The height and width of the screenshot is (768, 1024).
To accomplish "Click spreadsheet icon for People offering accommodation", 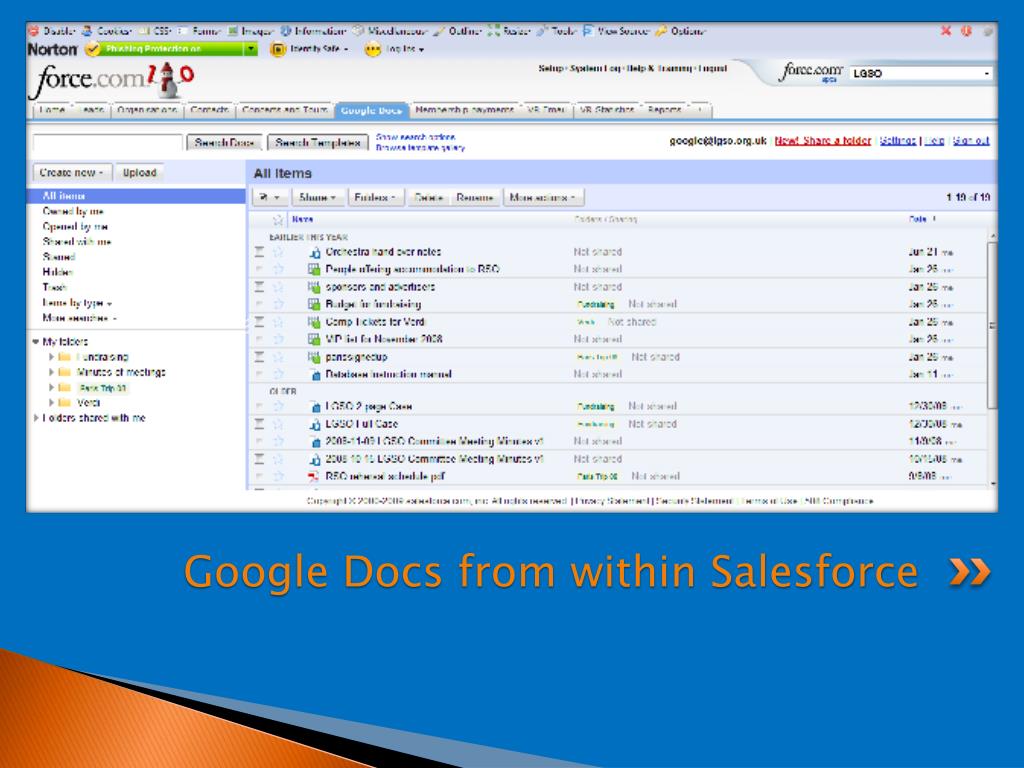I will (314, 269).
